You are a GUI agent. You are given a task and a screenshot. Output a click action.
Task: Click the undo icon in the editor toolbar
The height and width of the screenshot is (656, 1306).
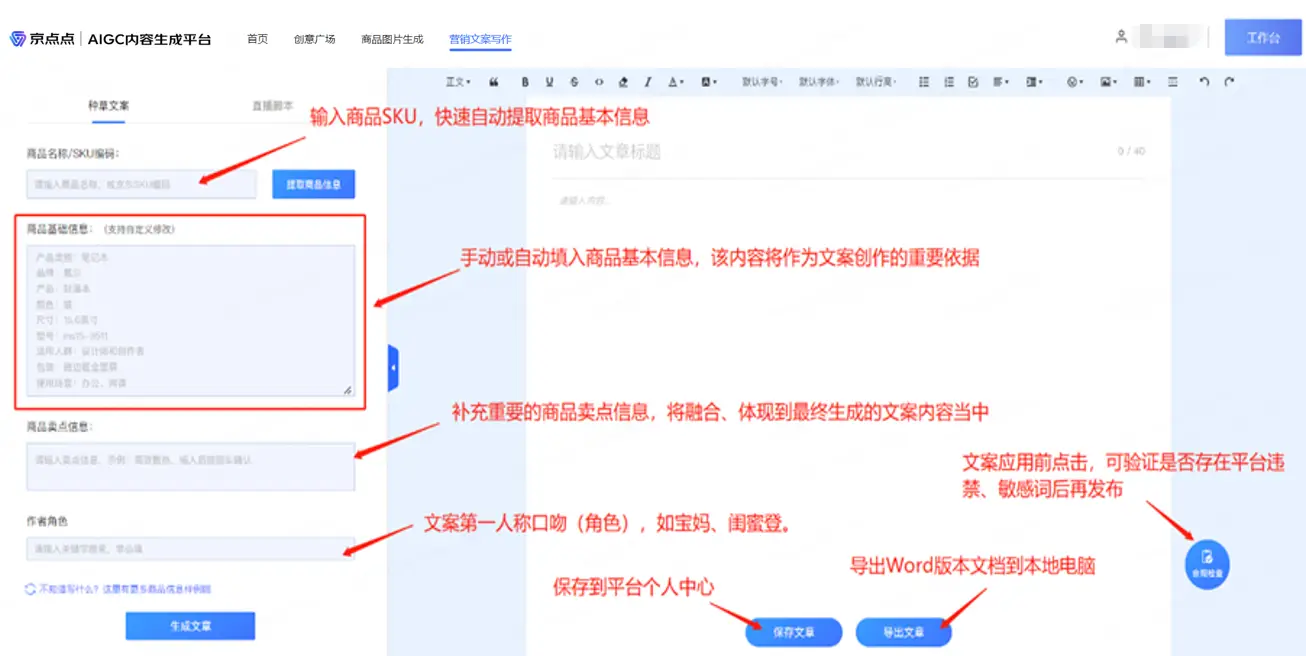pos(1204,82)
